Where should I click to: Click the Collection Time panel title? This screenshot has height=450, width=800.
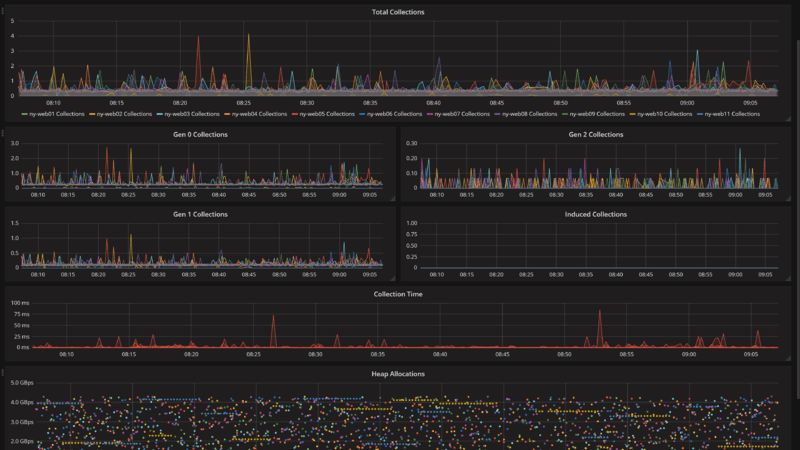click(398, 294)
